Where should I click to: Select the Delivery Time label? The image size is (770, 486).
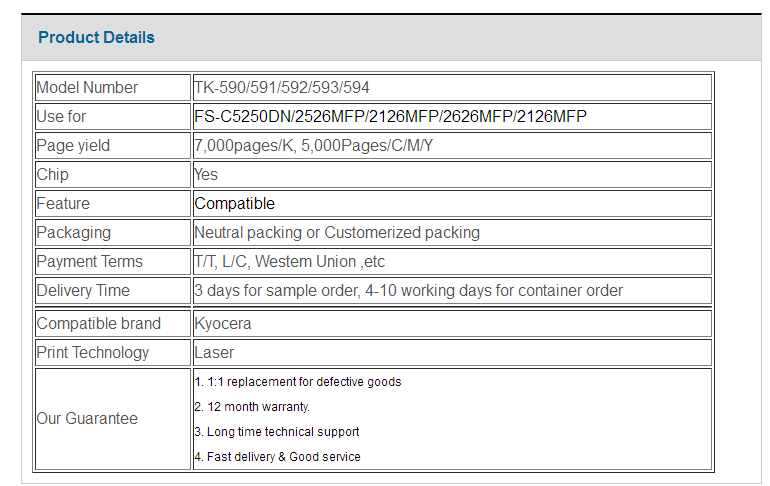pos(83,291)
